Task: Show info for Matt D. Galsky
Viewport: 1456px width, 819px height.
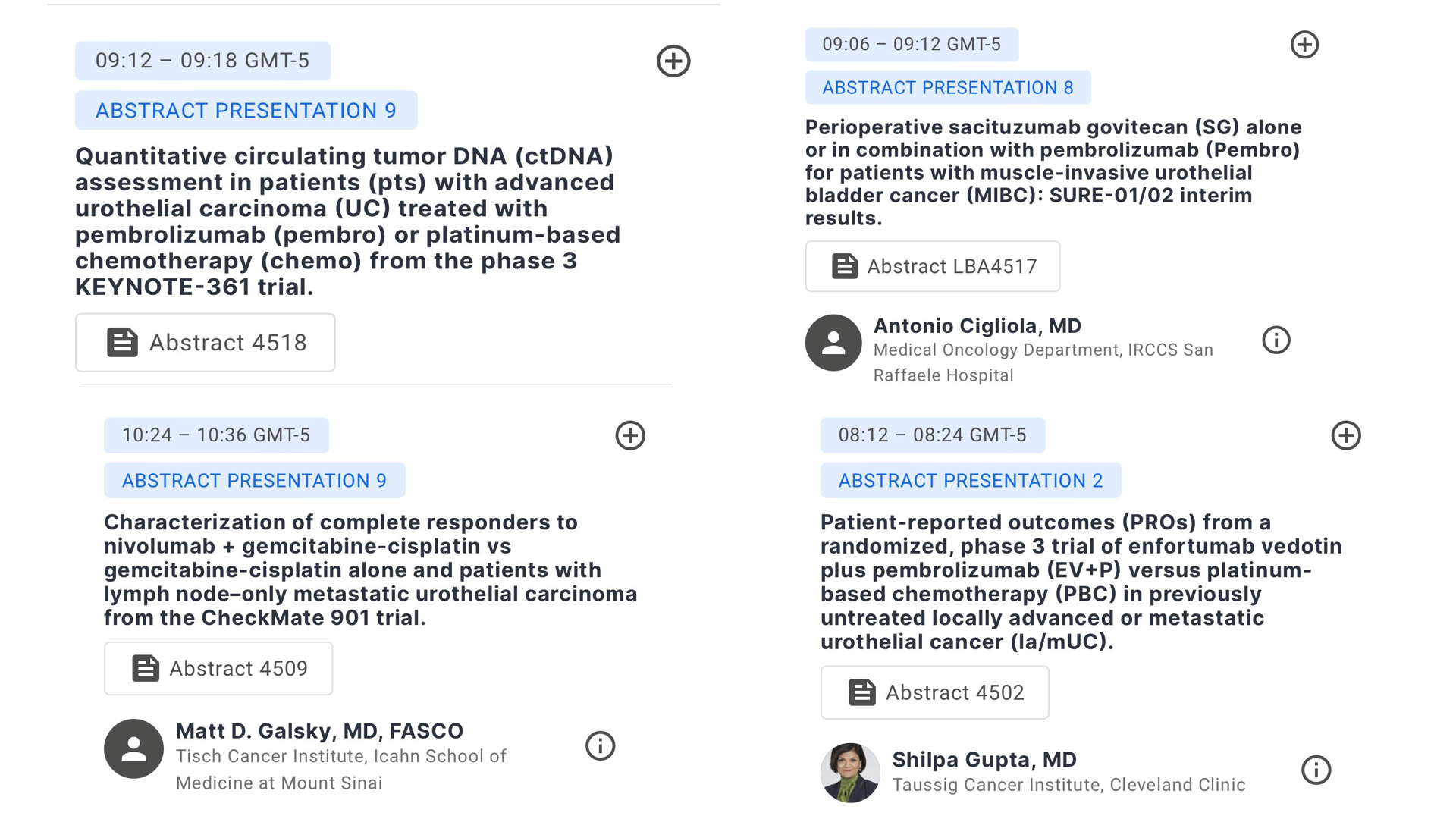Action: (x=601, y=746)
